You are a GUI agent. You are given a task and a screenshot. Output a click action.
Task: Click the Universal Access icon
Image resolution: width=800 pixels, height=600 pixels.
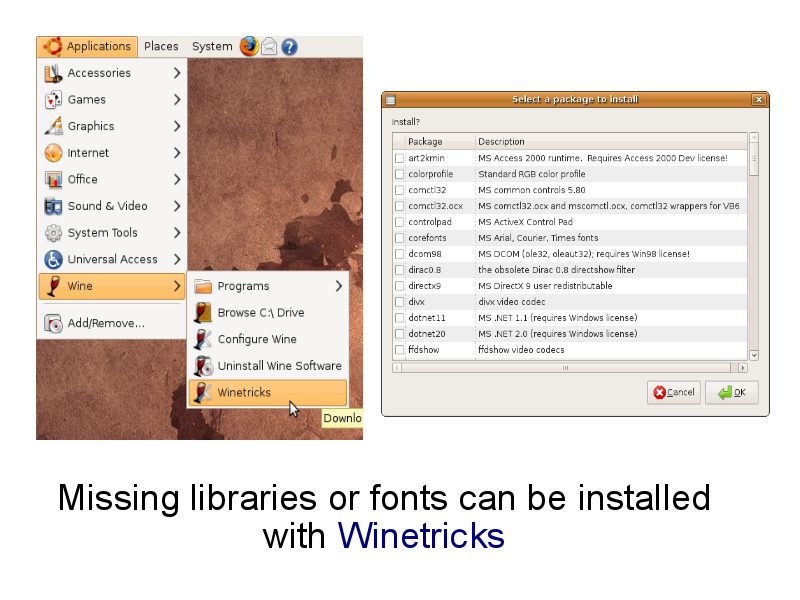[53, 259]
